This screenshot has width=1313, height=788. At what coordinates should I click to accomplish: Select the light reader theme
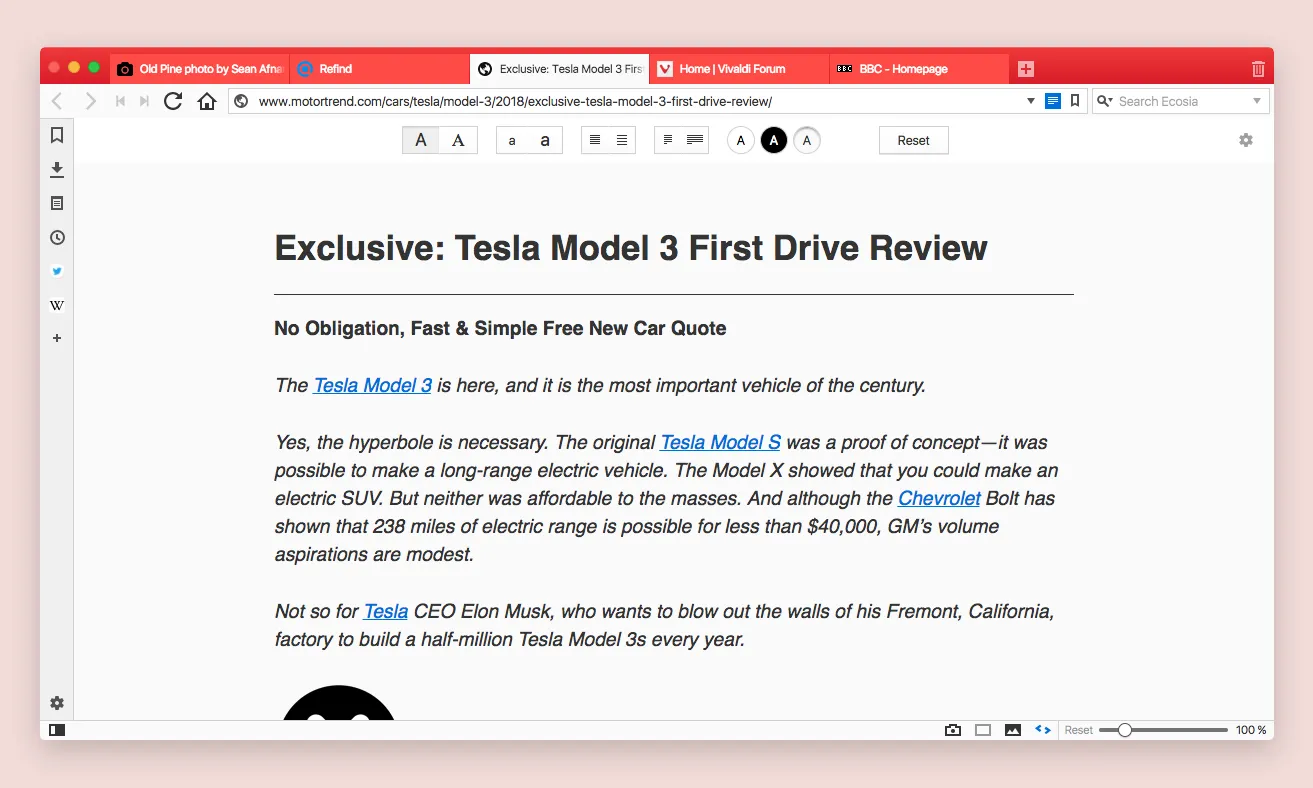[740, 140]
